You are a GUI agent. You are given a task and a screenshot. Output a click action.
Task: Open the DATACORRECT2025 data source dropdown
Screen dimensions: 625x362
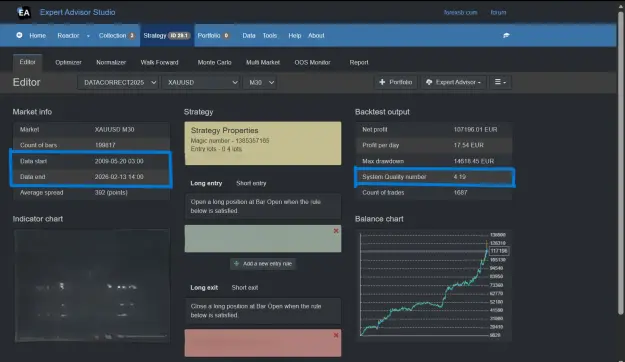118,83
